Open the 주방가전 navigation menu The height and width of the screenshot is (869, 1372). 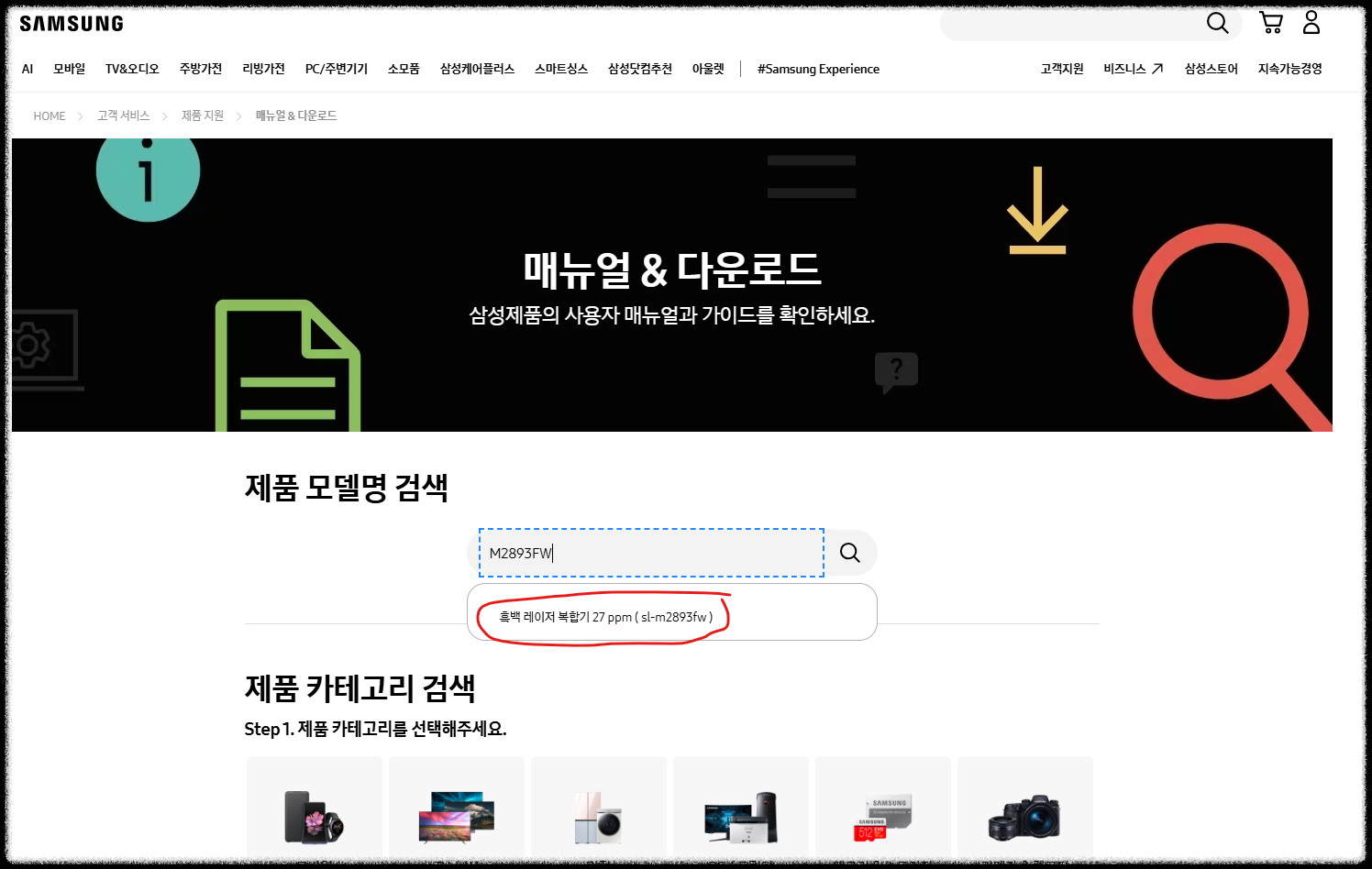point(201,69)
